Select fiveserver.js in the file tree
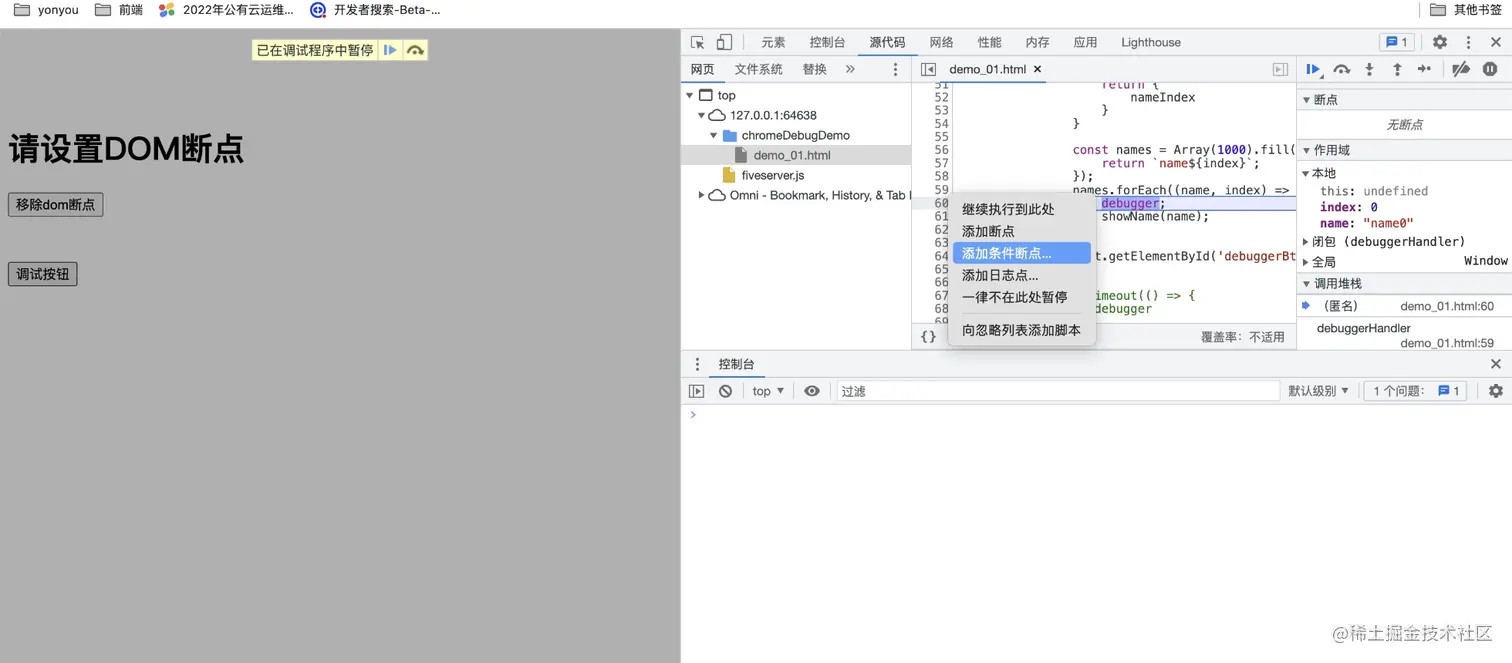 click(x=772, y=175)
